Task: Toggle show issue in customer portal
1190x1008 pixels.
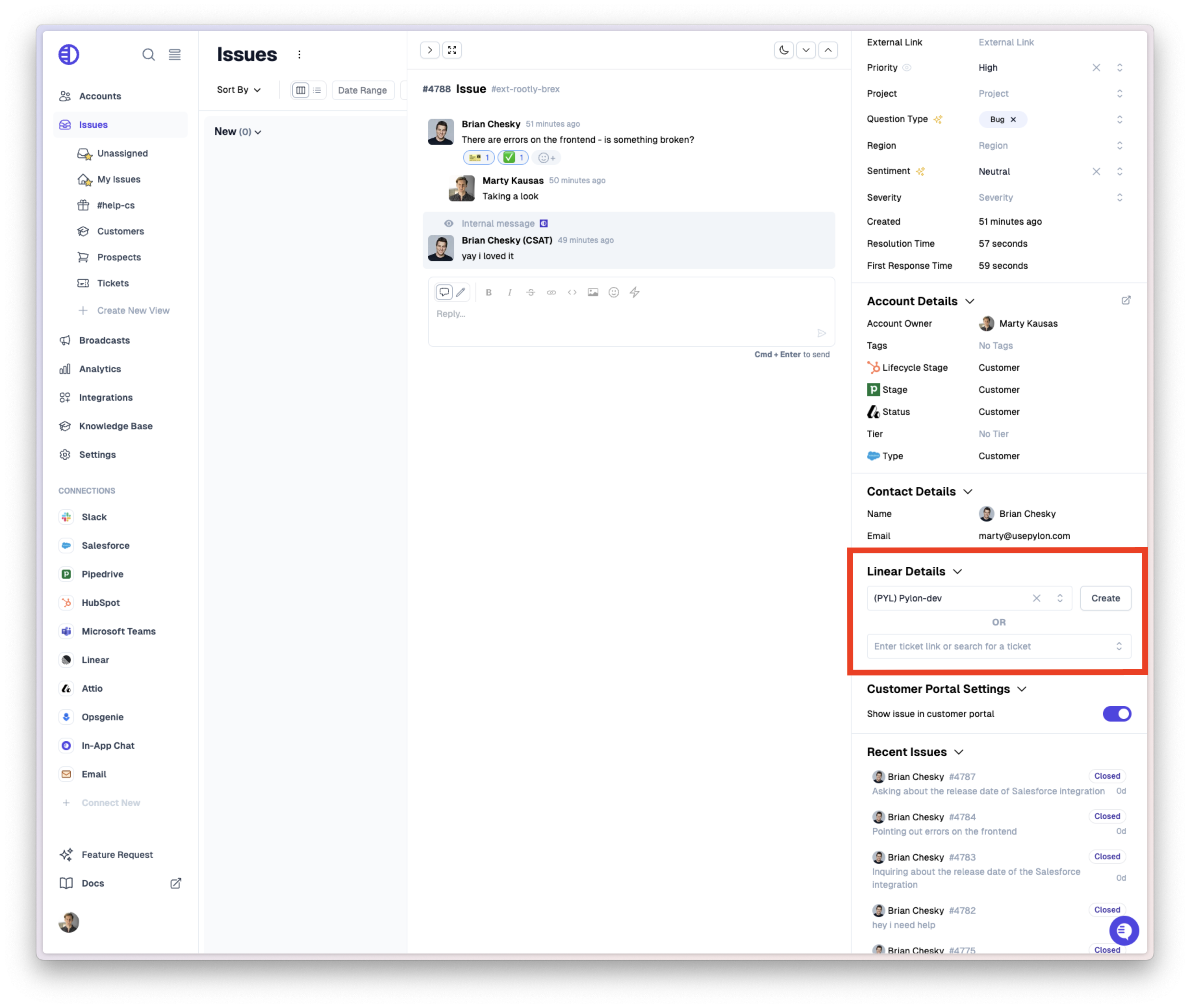Action: (1116, 714)
